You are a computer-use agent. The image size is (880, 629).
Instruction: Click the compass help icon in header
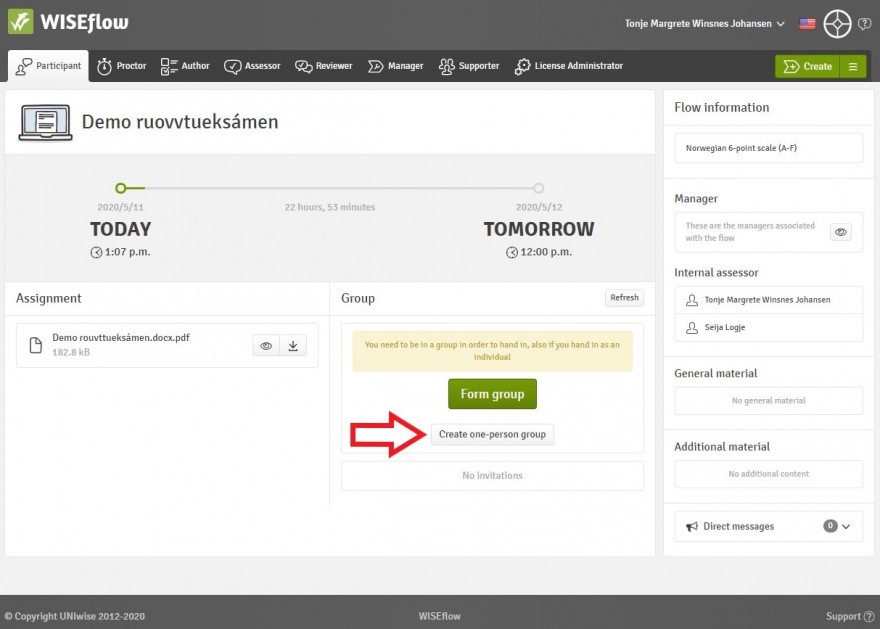[837, 23]
